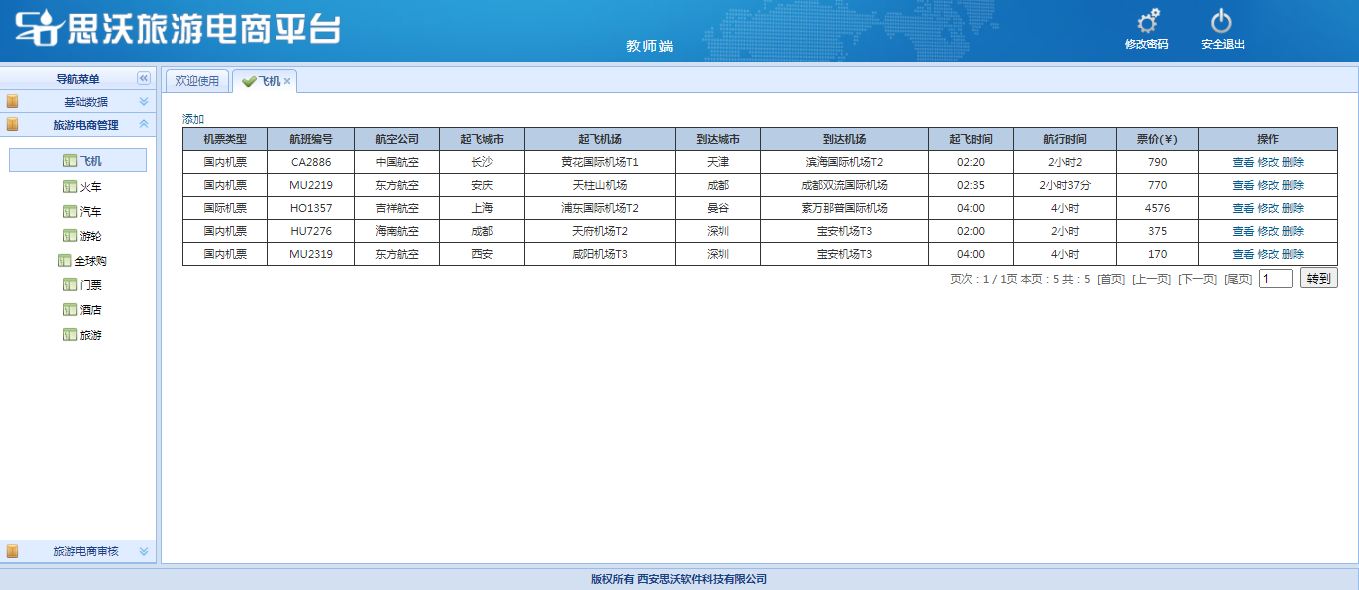
Task: Expand the 旅游电商审核 panel
Action: click(x=143, y=551)
